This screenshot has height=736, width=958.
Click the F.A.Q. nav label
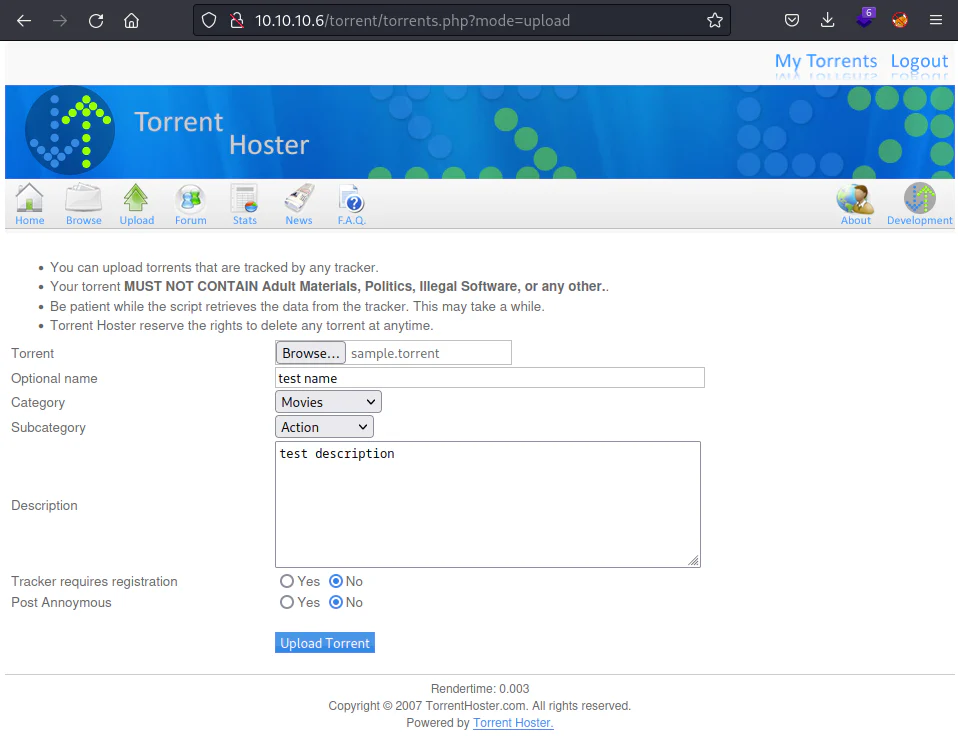pos(351,220)
